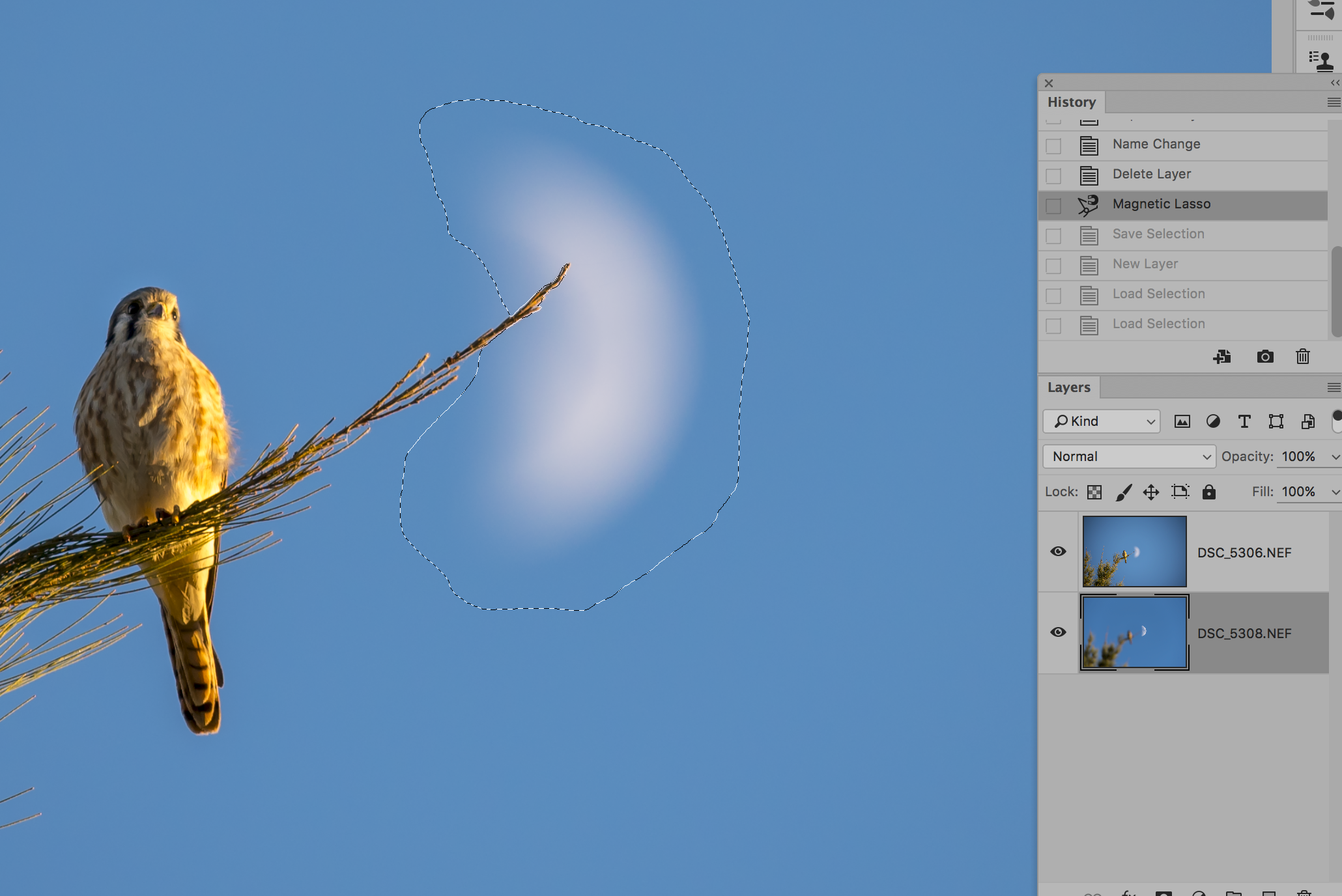Hide the DSC_5306.NEF layer
Screen dimensions: 1342x896
[x=1058, y=552]
